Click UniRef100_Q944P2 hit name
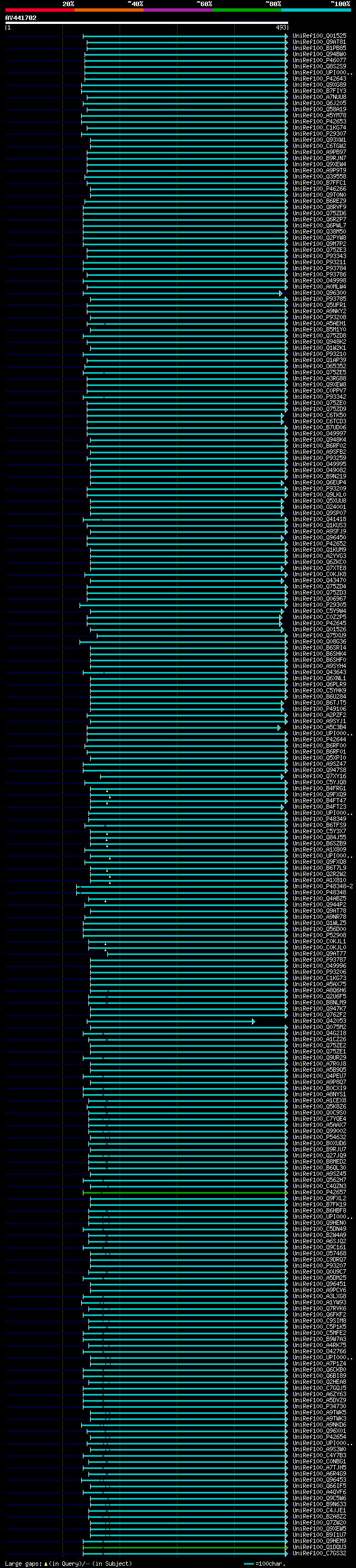356x1568 pixels. 319,904
